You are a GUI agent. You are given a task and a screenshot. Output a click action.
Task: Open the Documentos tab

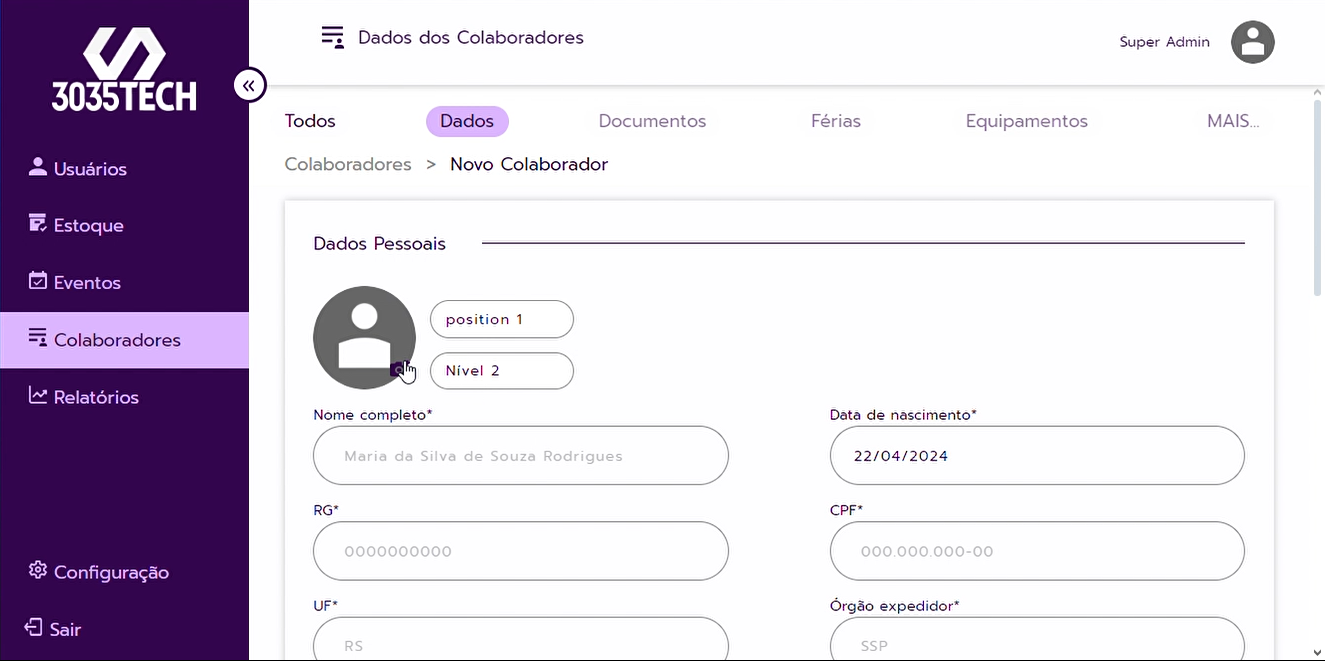(x=652, y=121)
